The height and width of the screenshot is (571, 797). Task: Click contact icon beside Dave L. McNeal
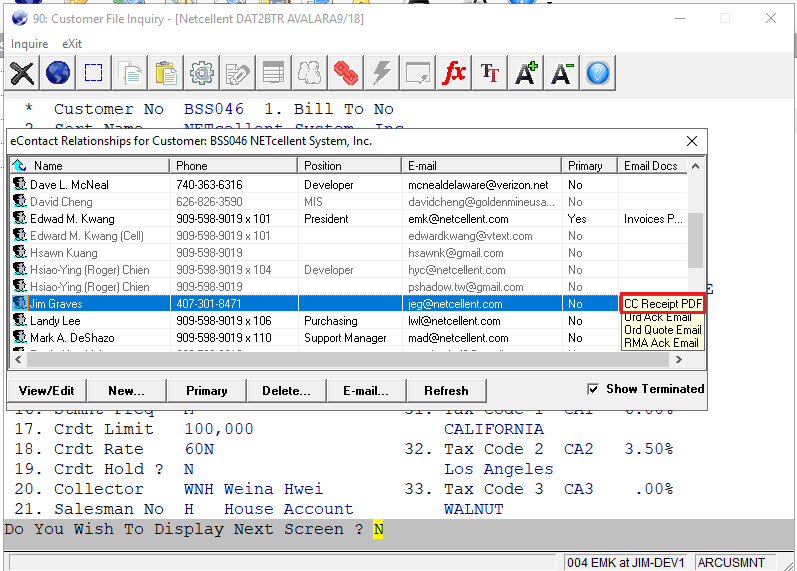tap(20, 184)
